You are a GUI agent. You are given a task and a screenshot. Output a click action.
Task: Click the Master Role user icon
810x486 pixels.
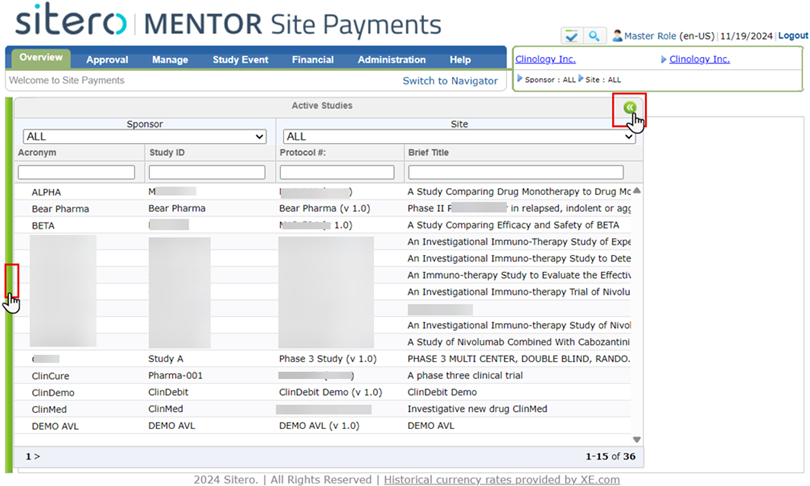pos(617,36)
